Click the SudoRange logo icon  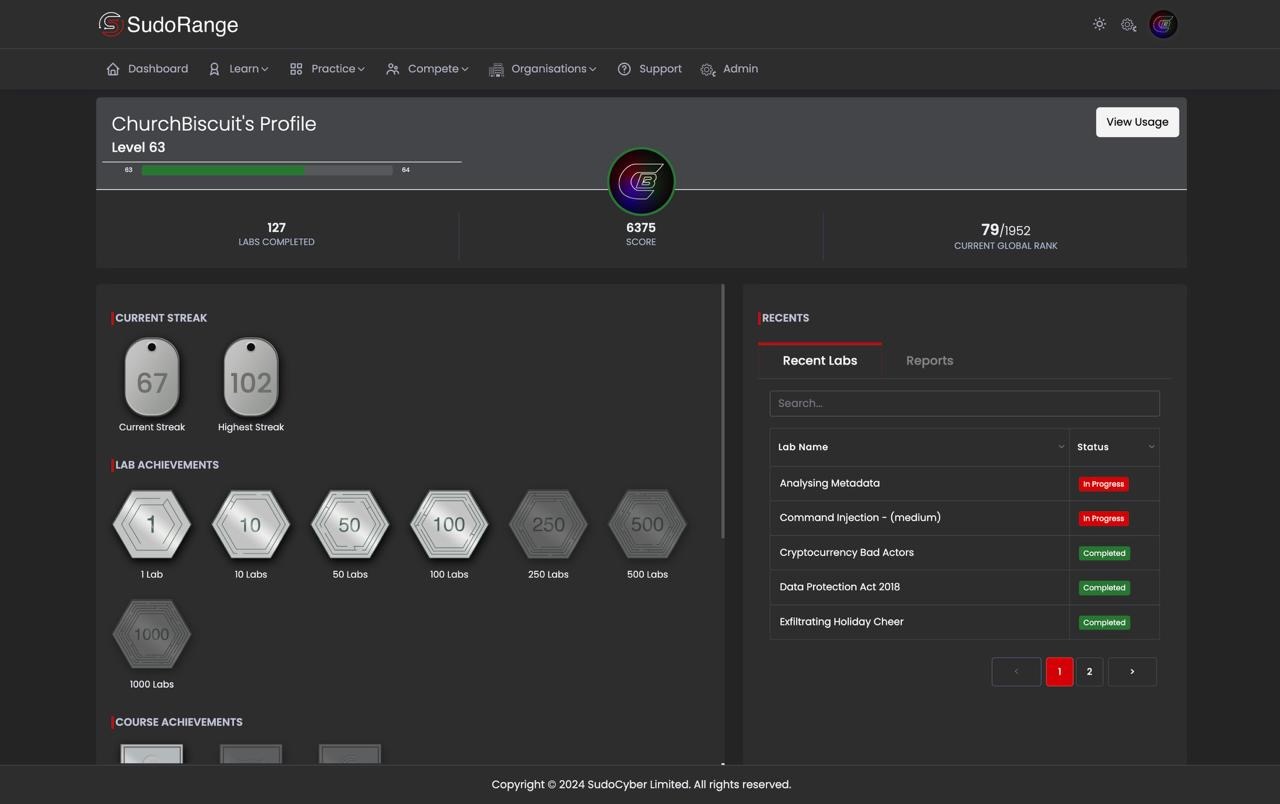(110, 24)
